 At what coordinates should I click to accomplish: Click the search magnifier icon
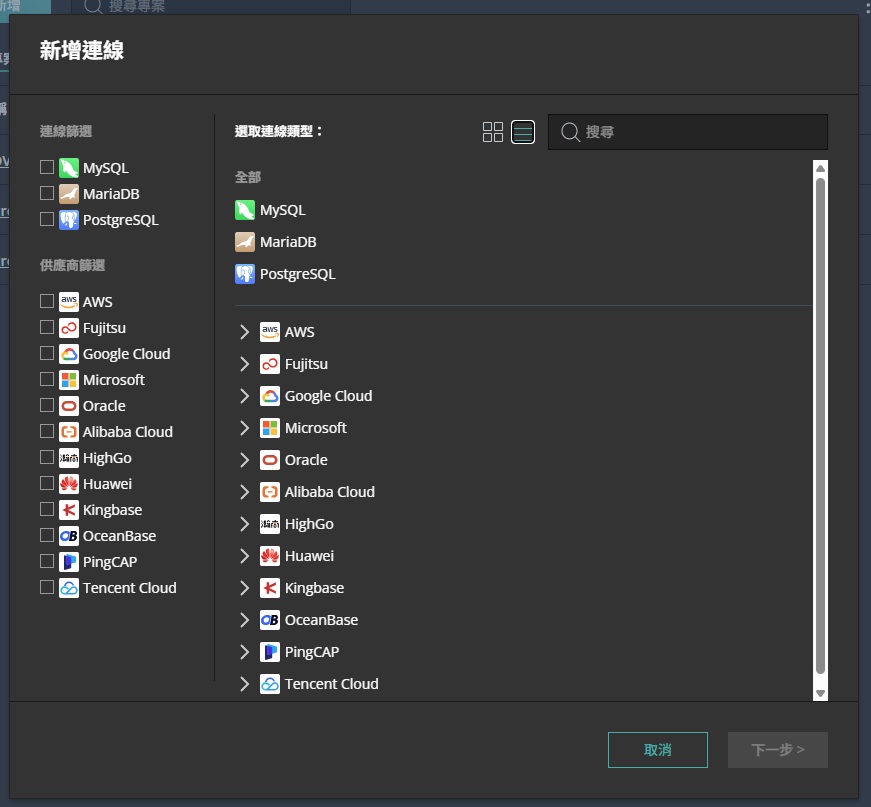click(x=568, y=131)
